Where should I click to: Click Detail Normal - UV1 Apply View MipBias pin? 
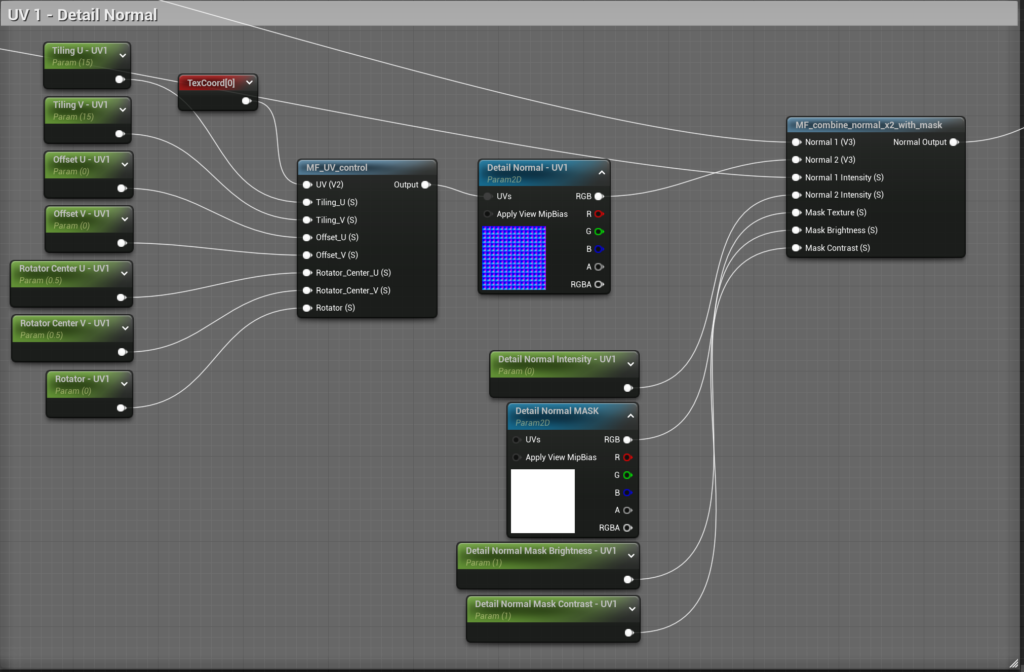(488, 214)
